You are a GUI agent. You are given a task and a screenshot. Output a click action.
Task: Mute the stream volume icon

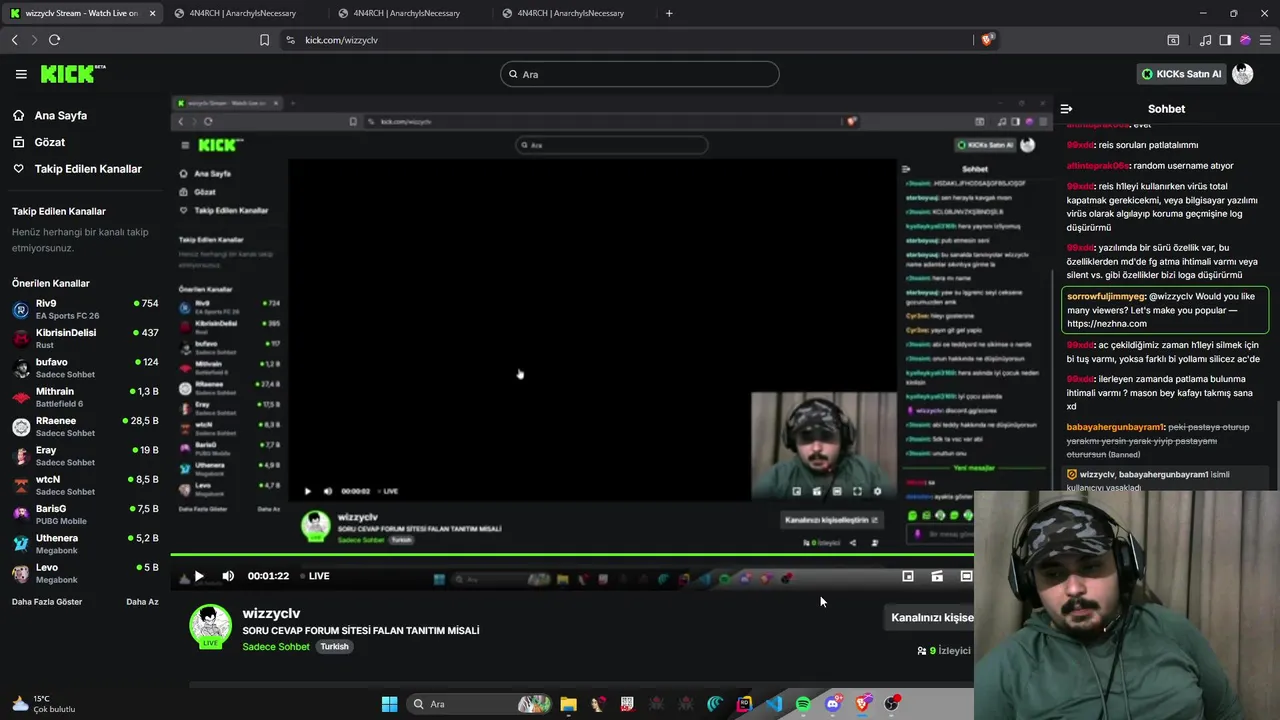pyautogui.click(x=228, y=576)
